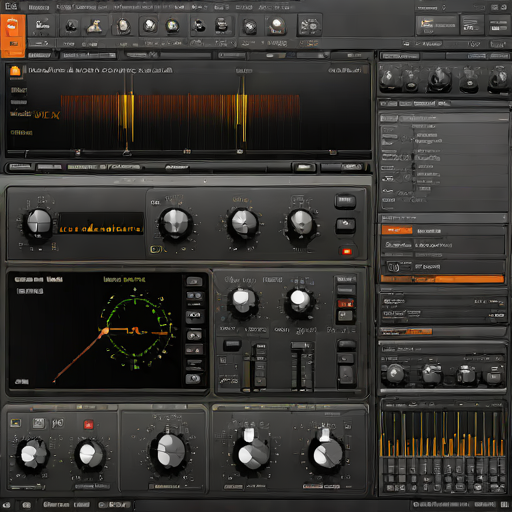
Task: Turn the far-left large knob in the bottom row
Action: pos(33,454)
